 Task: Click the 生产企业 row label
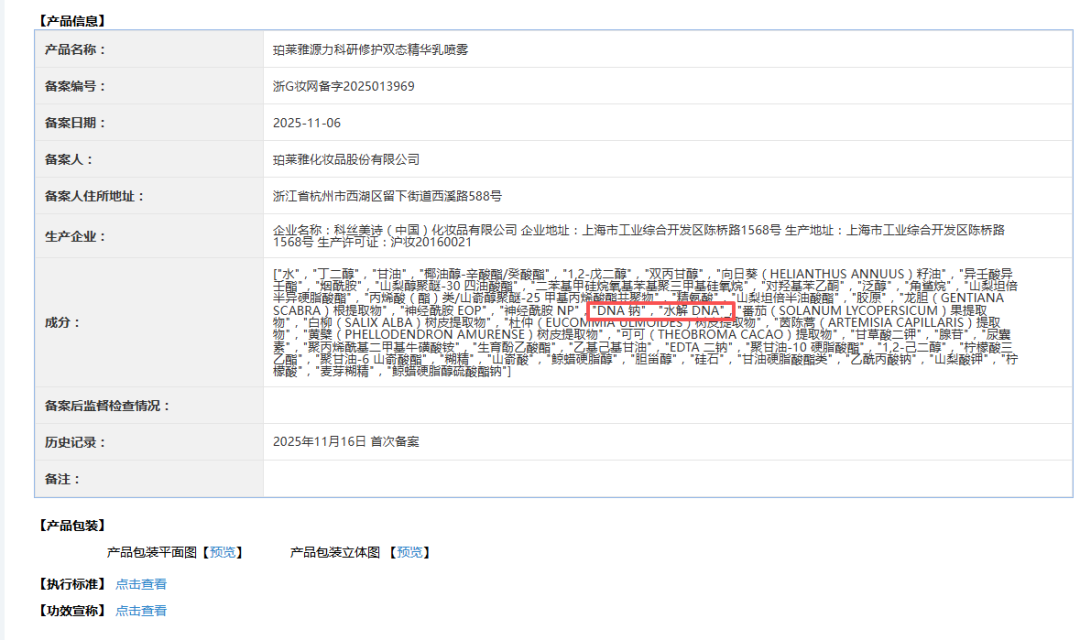75,237
